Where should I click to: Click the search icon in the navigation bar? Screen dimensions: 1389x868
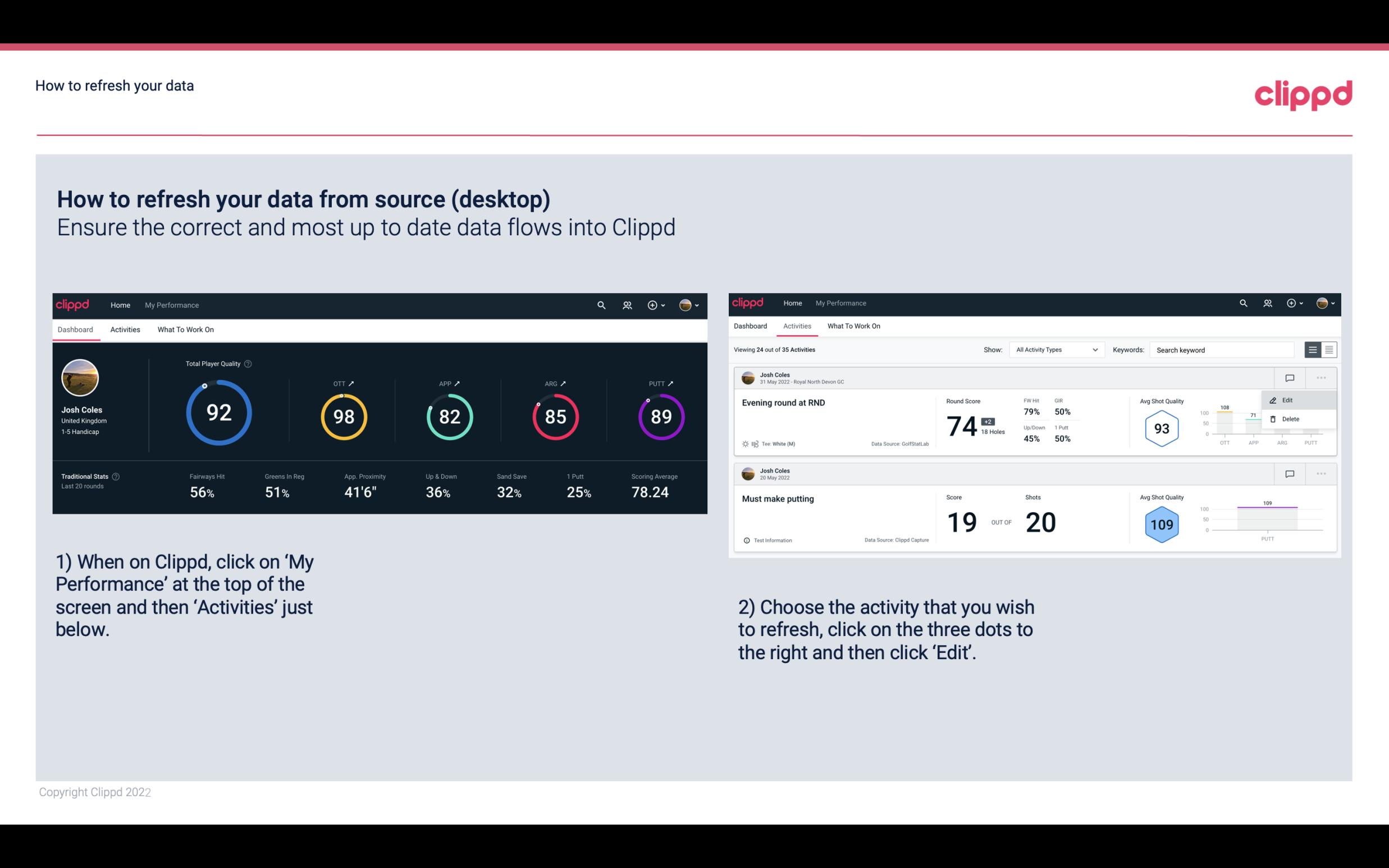pyautogui.click(x=600, y=304)
